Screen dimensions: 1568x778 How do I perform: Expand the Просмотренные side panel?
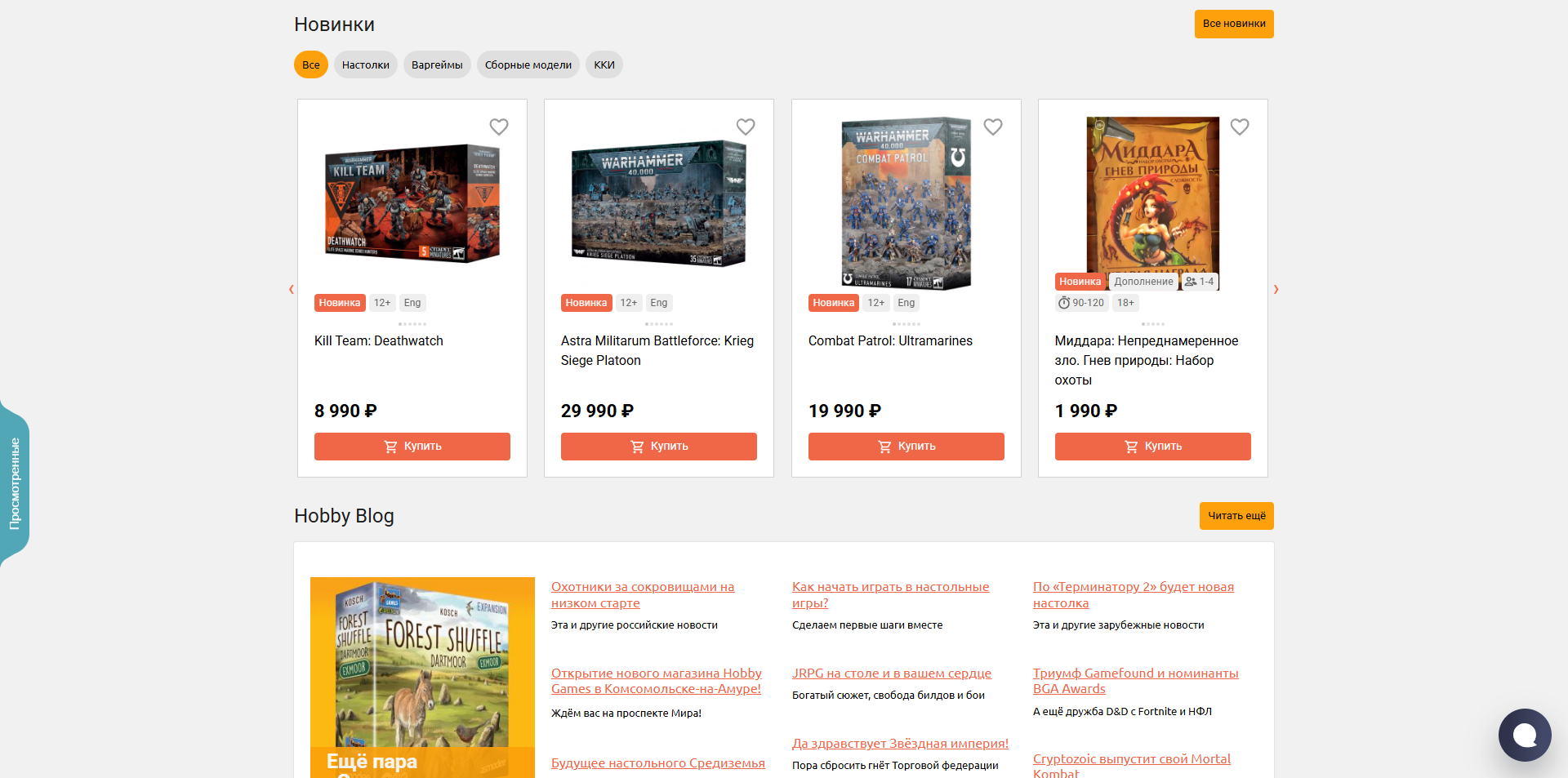[15, 484]
